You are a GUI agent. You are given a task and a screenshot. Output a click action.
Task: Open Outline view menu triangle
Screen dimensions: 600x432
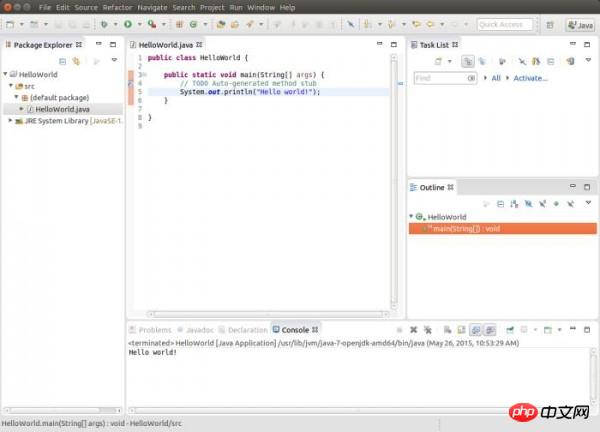(x=589, y=203)
